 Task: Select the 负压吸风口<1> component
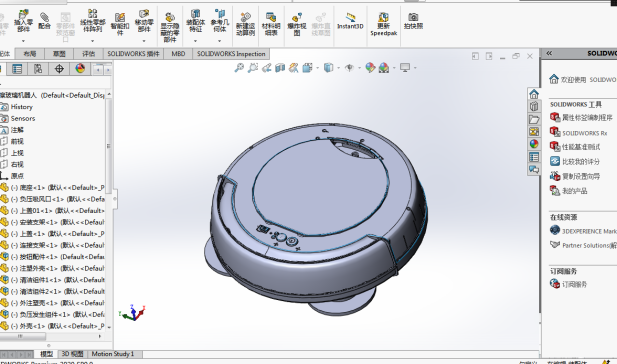pos(53,199)
